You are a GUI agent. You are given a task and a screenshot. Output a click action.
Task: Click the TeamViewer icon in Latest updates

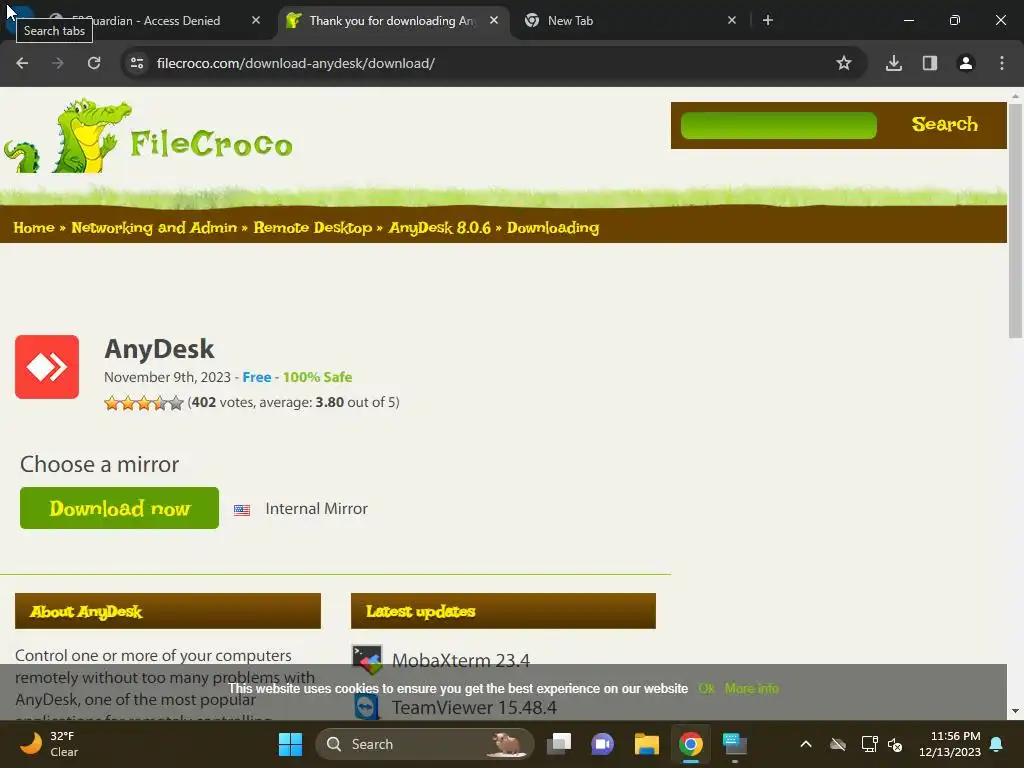[x=367, y=707]
